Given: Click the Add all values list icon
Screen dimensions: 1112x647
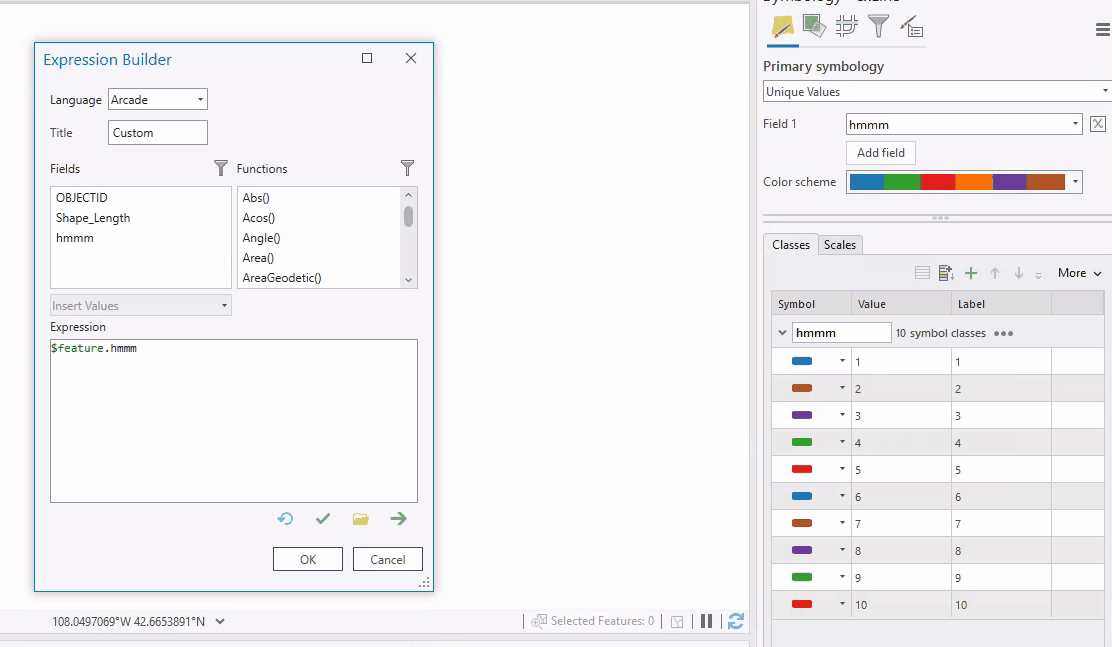Looking at the screenshot, I should tap(922, 273).
